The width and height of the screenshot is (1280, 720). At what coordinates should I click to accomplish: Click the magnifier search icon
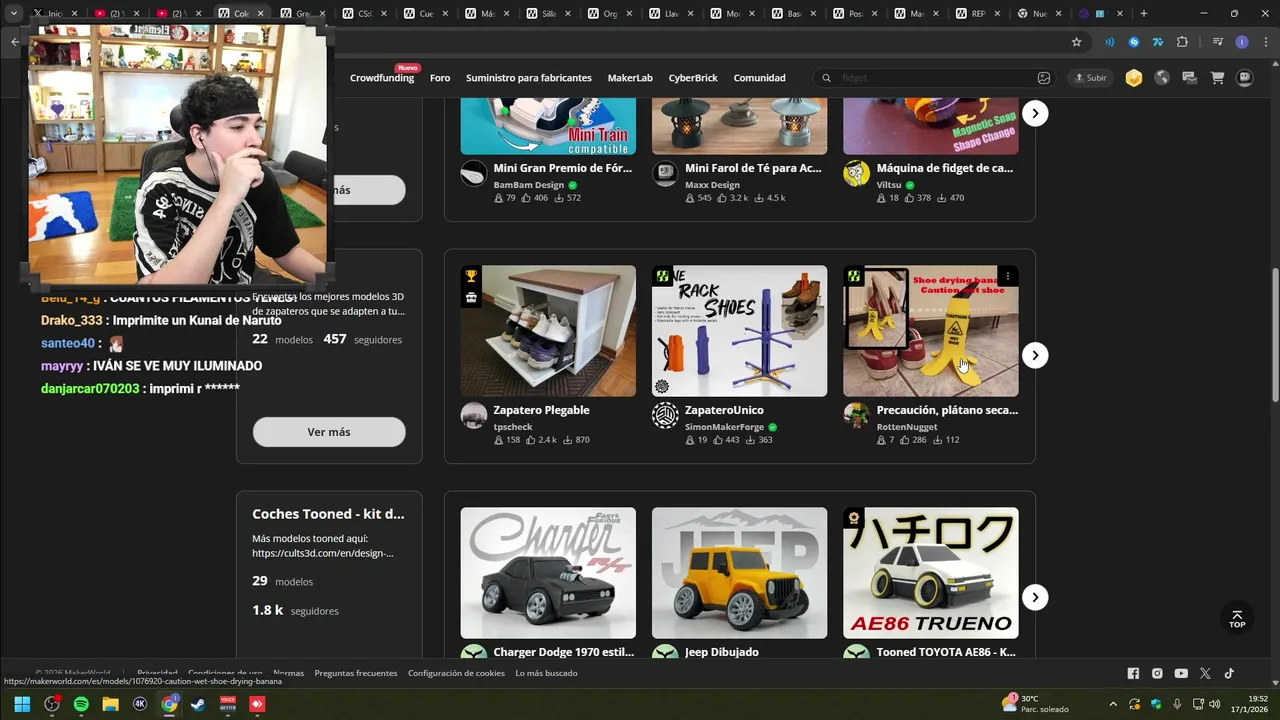(826, 78)
